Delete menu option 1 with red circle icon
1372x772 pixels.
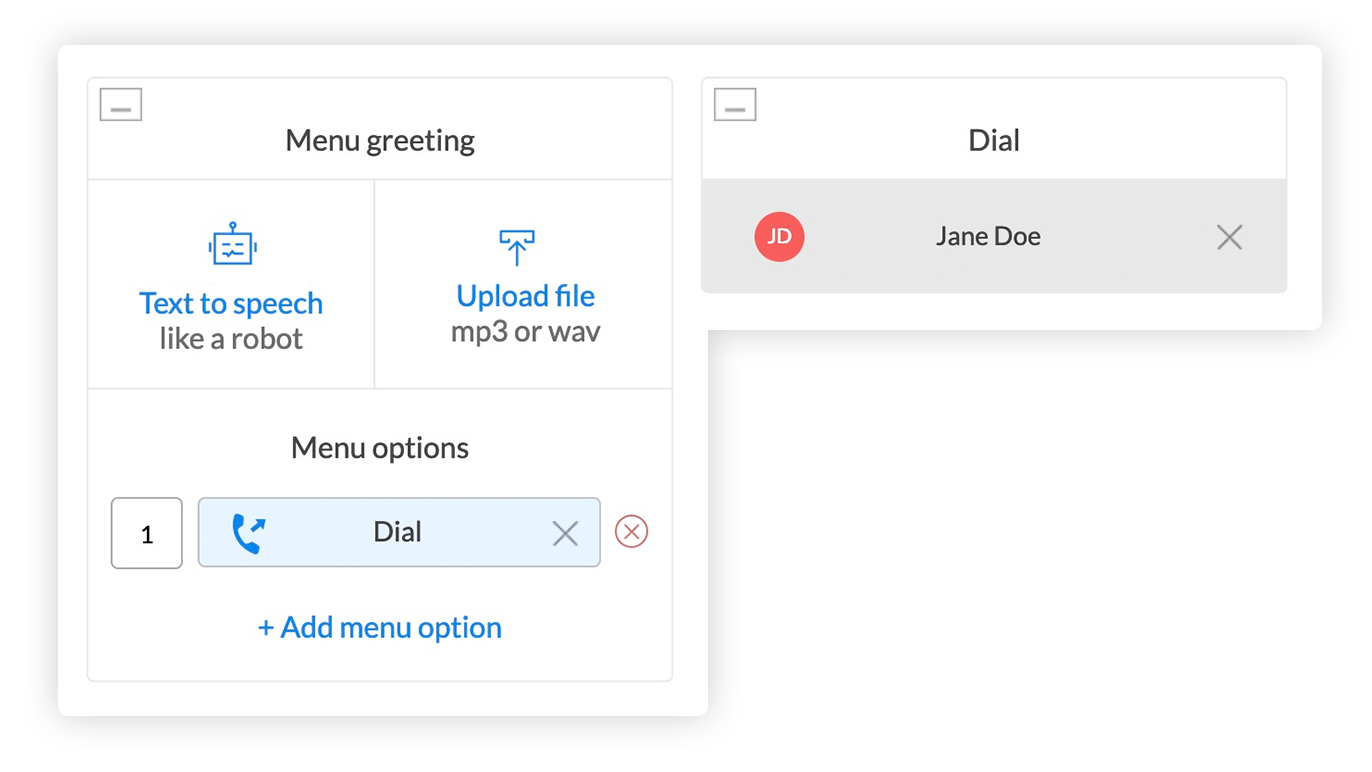coord(631,532)
